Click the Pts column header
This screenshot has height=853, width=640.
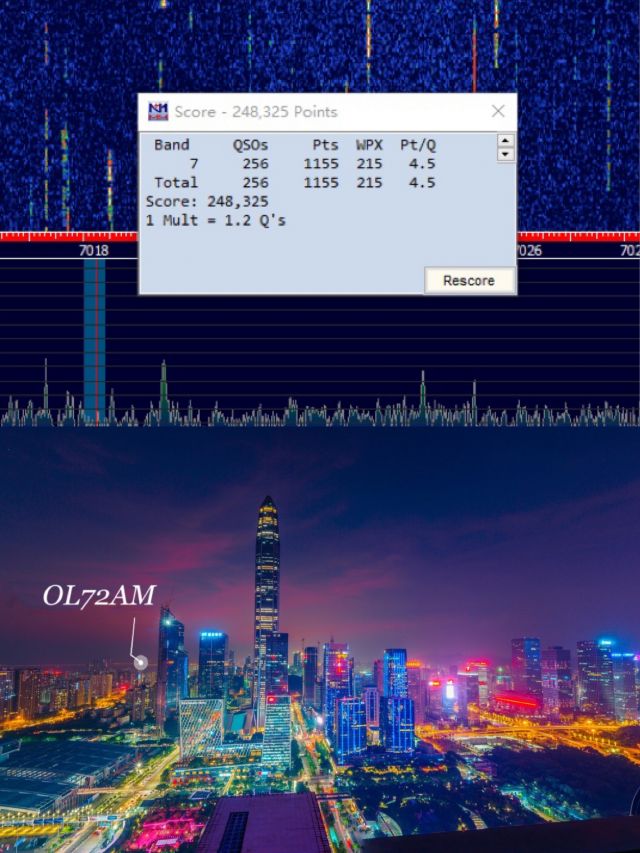tap(325, 145)
